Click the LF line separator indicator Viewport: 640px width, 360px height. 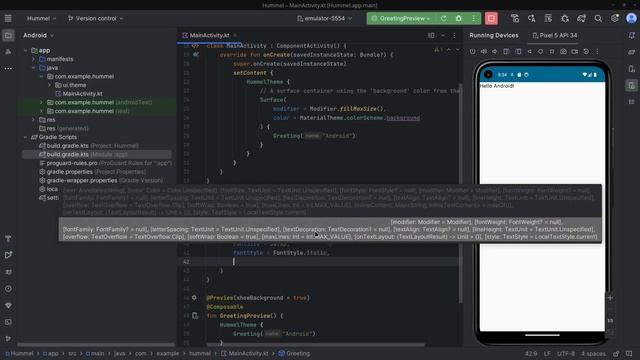tap(547, 353)
